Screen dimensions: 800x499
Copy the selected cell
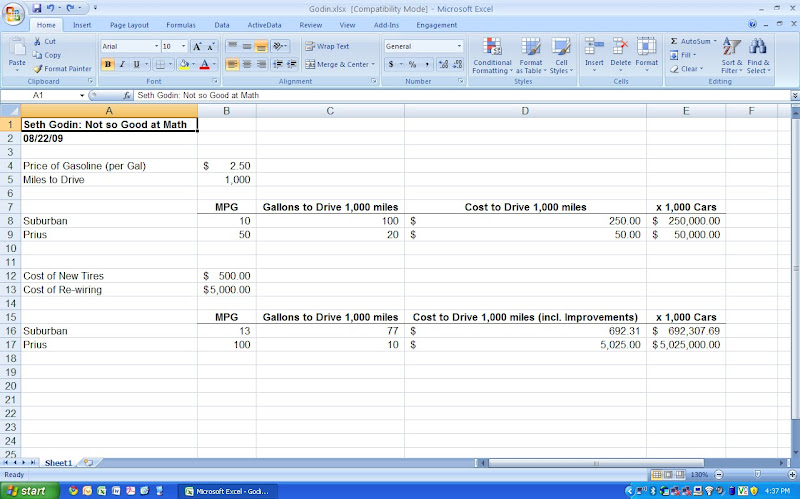pos(47,55)
